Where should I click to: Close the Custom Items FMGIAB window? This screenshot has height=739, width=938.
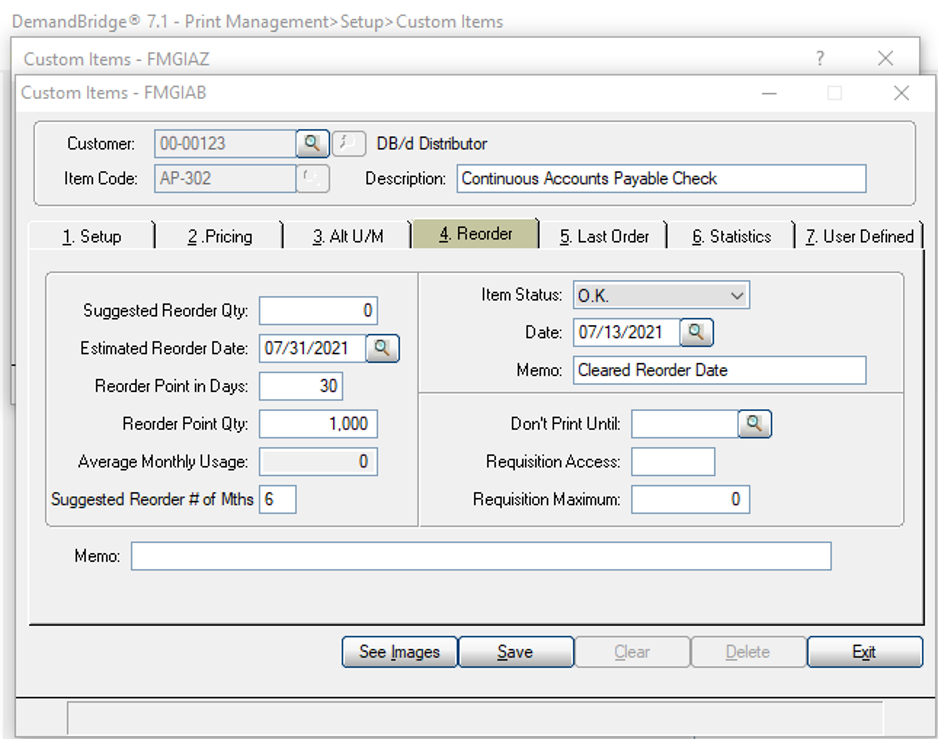coord(901,93)
